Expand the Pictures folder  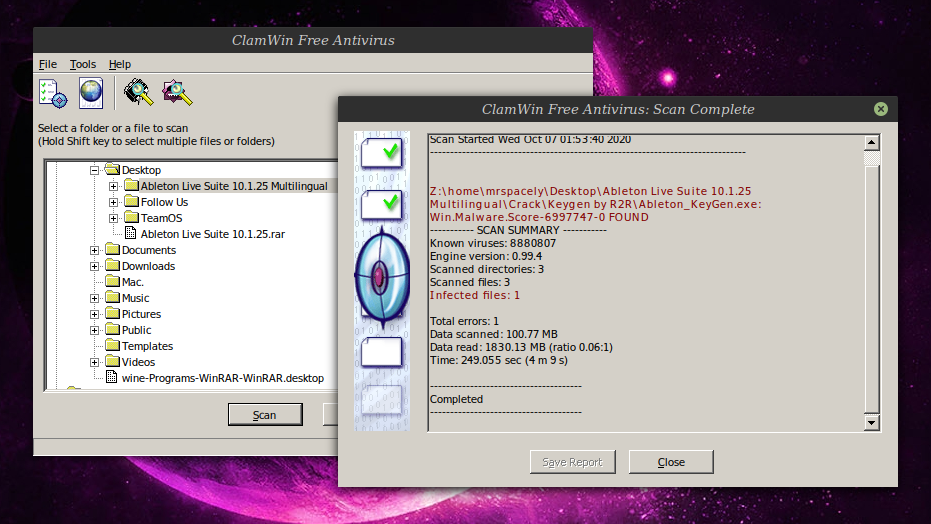(x=94, y=315)
